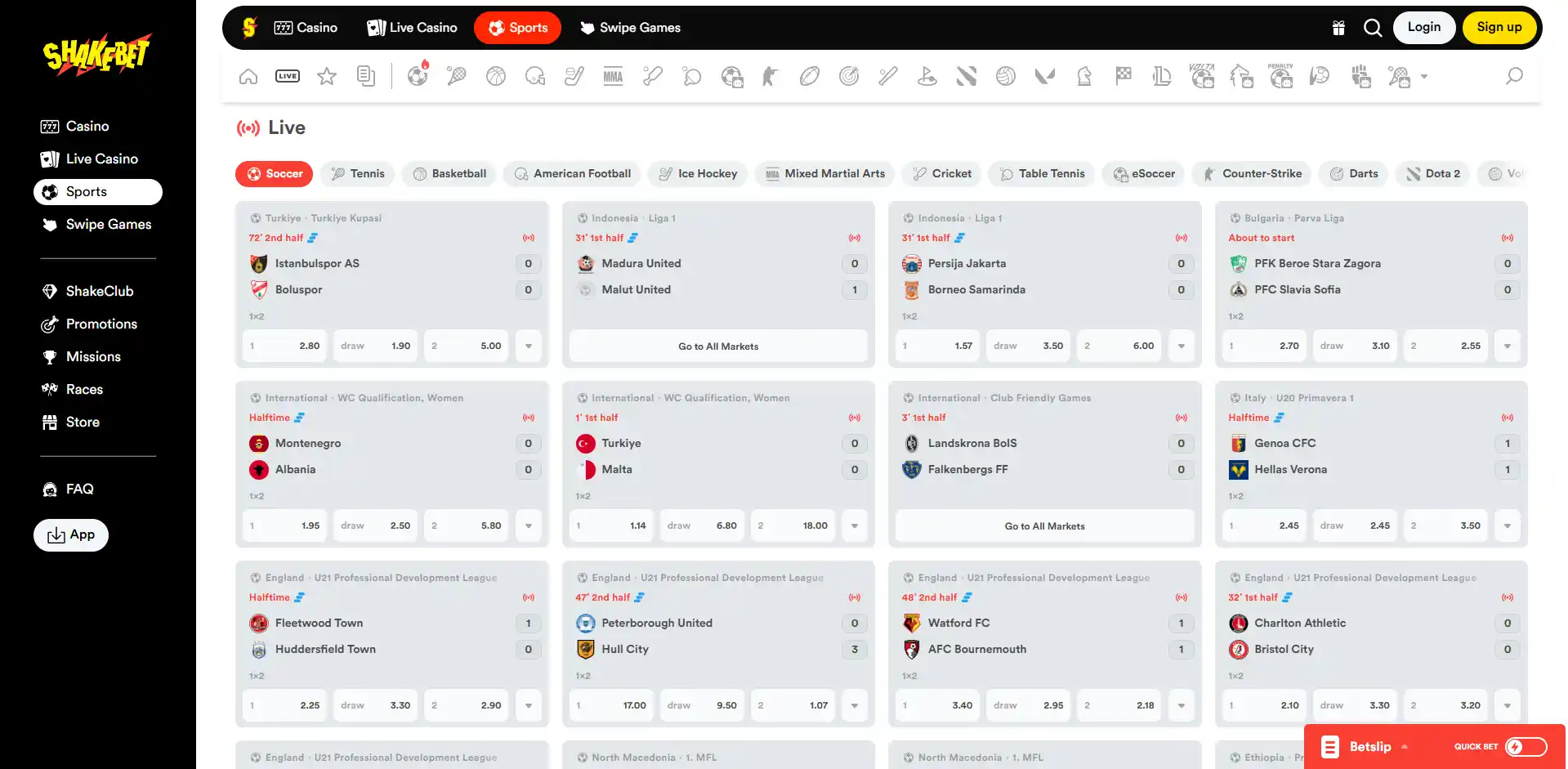Select the hot soccer ball icon

418,75
